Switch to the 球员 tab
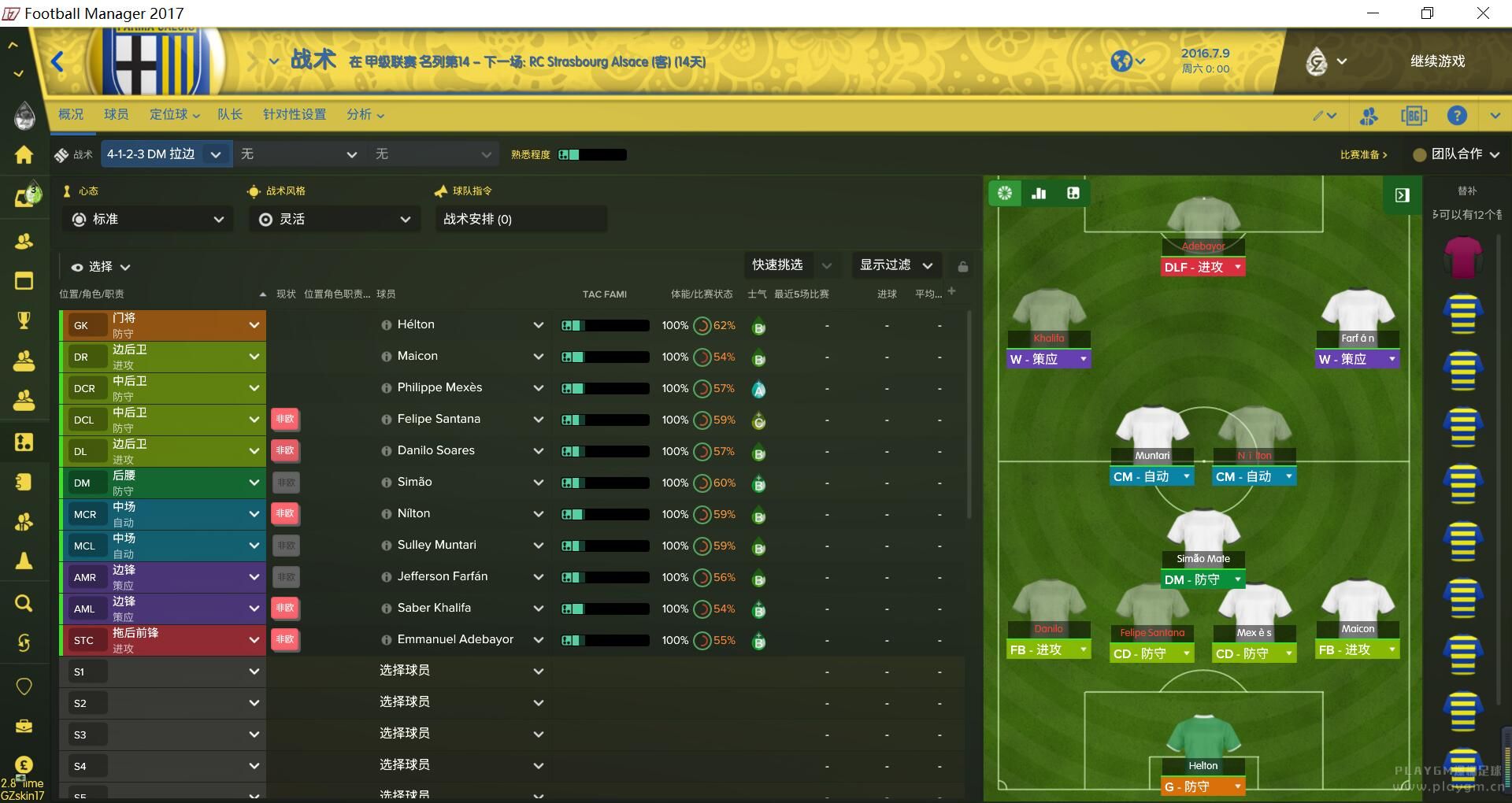 (x=117, y=114)
